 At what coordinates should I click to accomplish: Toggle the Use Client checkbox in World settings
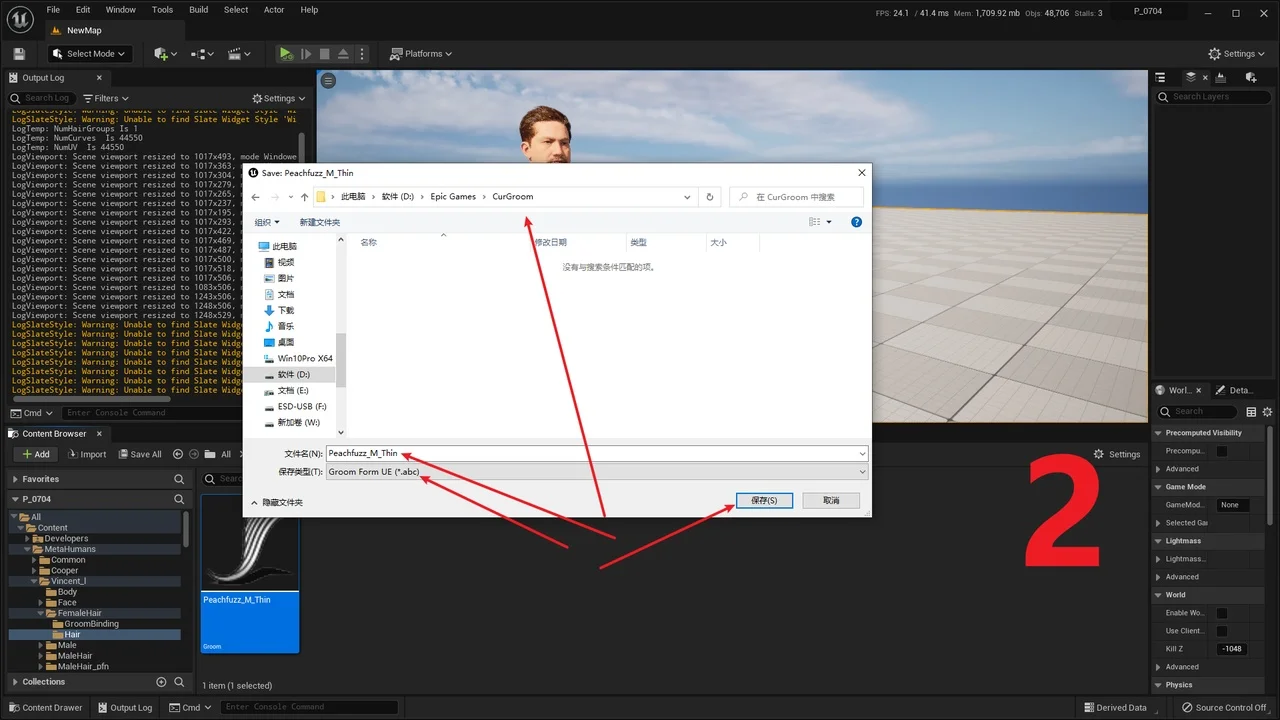(1221, 631)
